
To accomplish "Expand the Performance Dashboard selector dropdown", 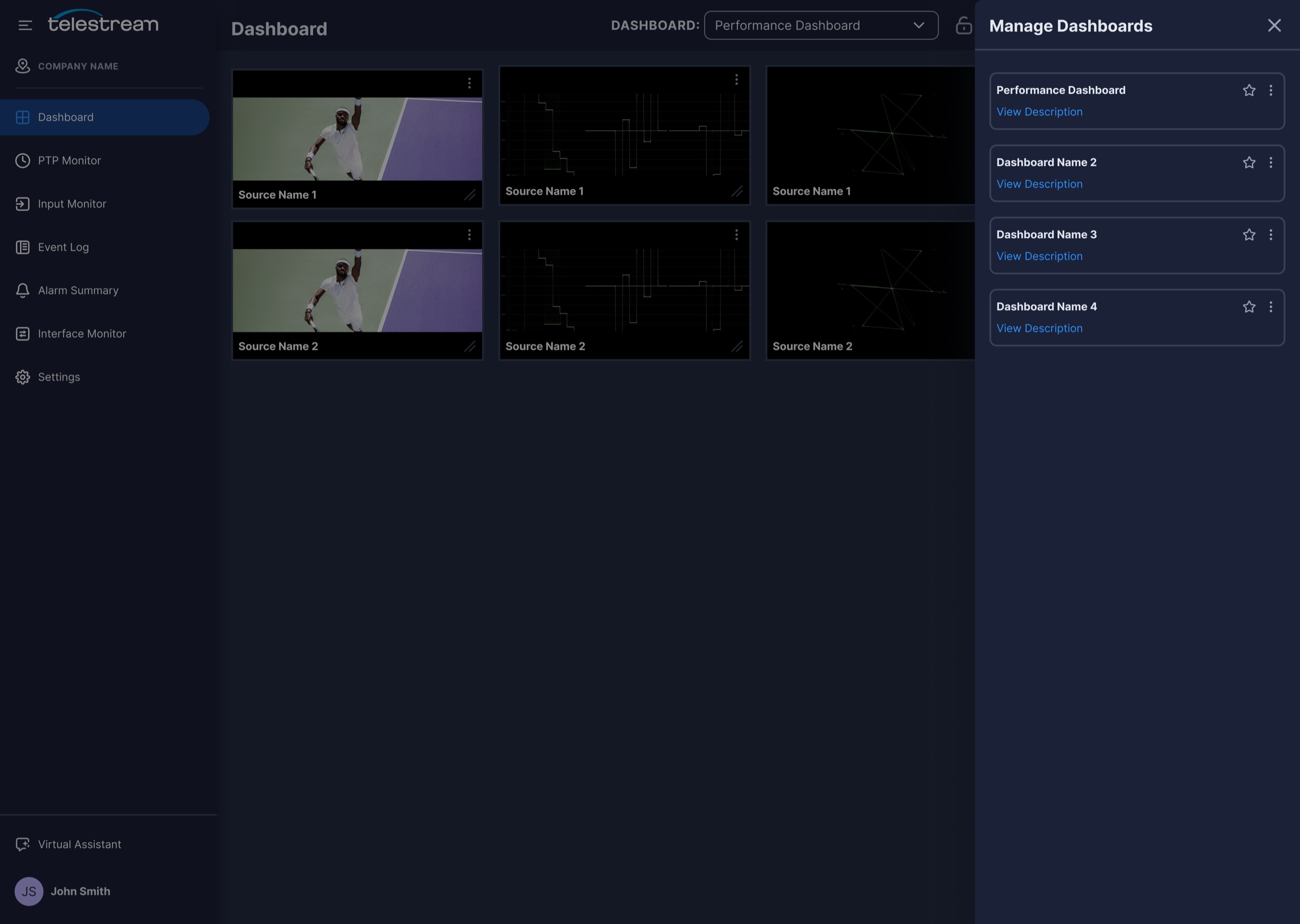I will [x=821, y=25].
